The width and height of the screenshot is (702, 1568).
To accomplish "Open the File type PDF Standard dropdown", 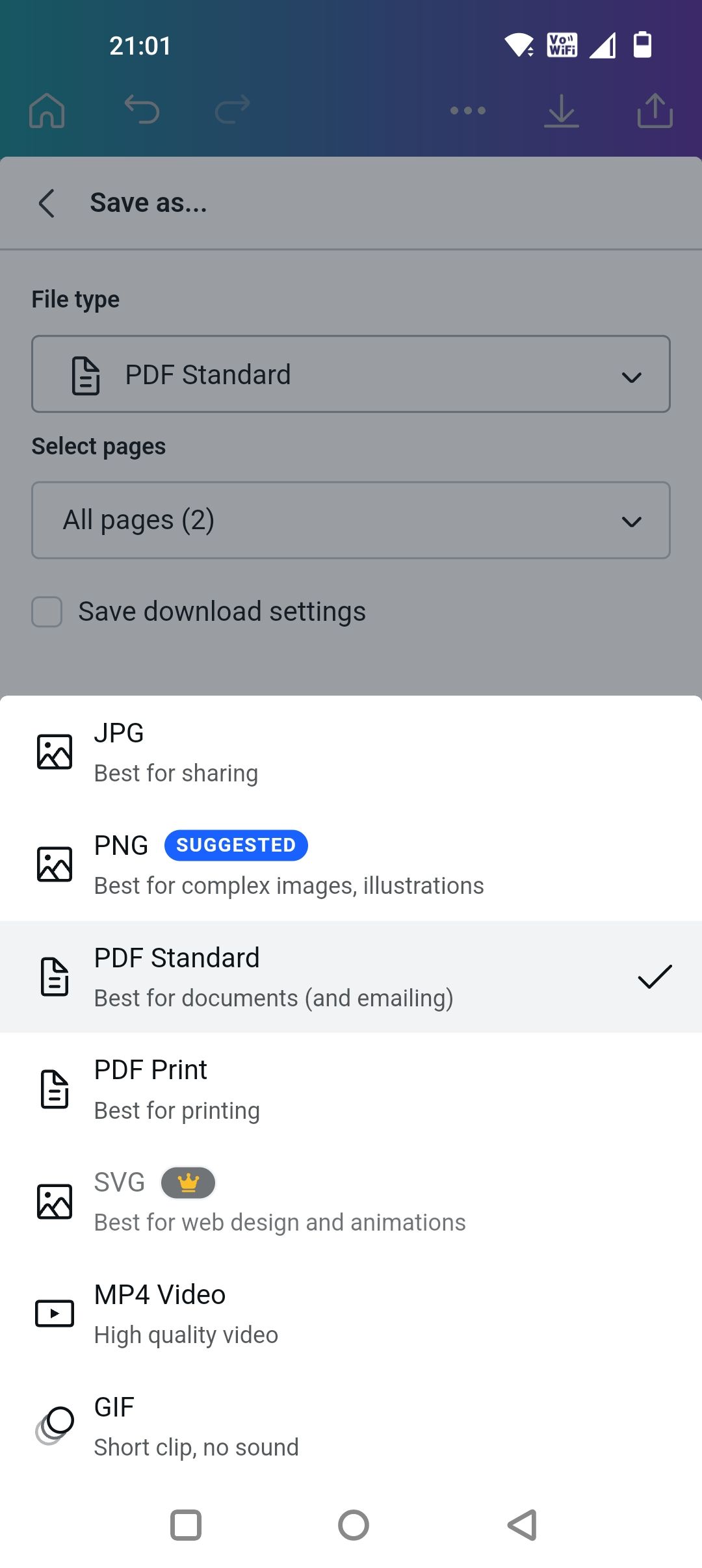I will pyautogui.click(x=351, y=374).
